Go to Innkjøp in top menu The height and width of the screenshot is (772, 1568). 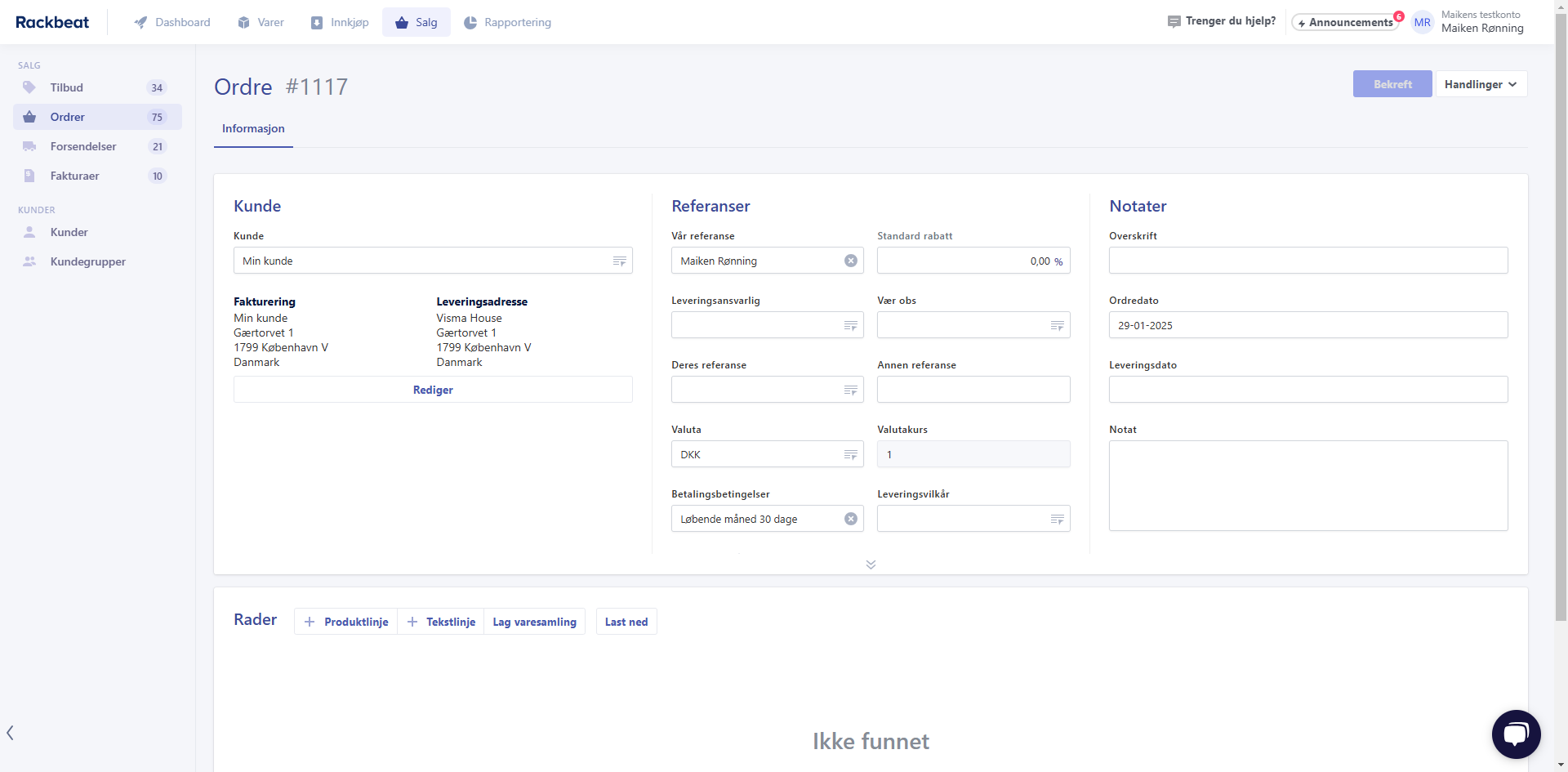(340, 22)
